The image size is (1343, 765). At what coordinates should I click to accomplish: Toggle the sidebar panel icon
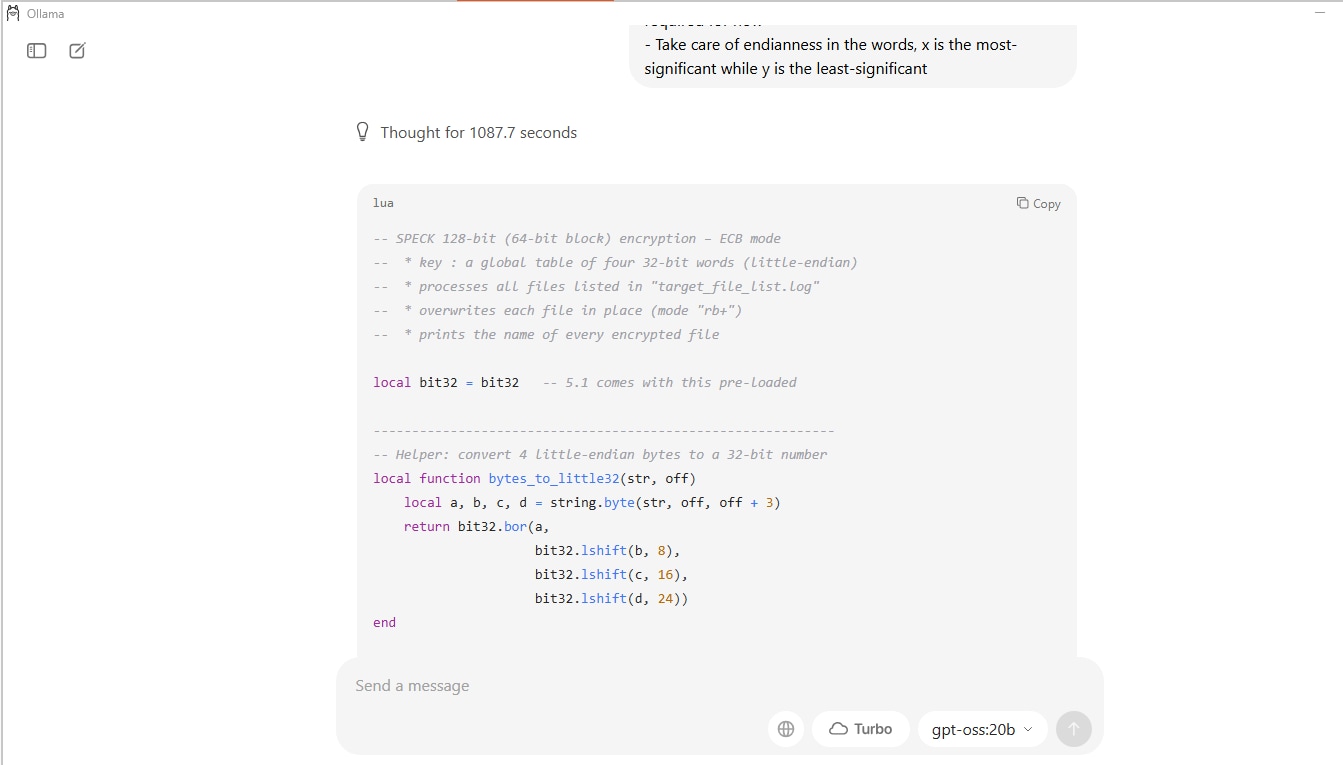pos(37,51)
